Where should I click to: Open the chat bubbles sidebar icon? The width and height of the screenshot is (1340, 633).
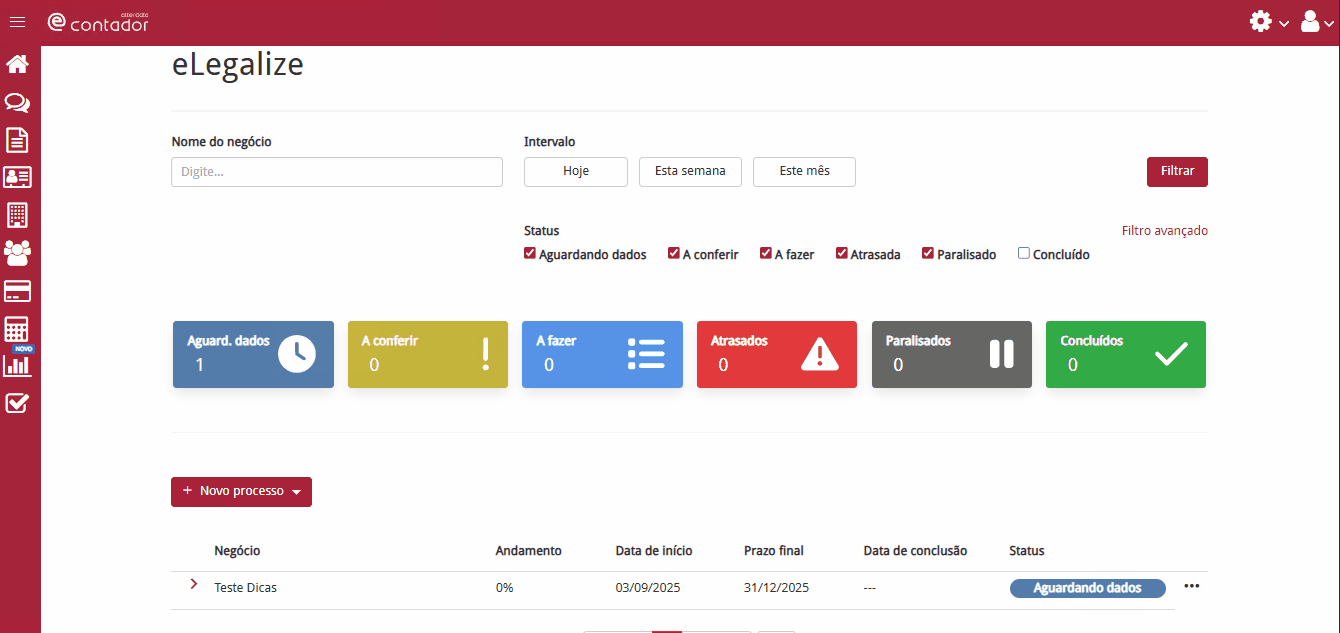(17, 103)
